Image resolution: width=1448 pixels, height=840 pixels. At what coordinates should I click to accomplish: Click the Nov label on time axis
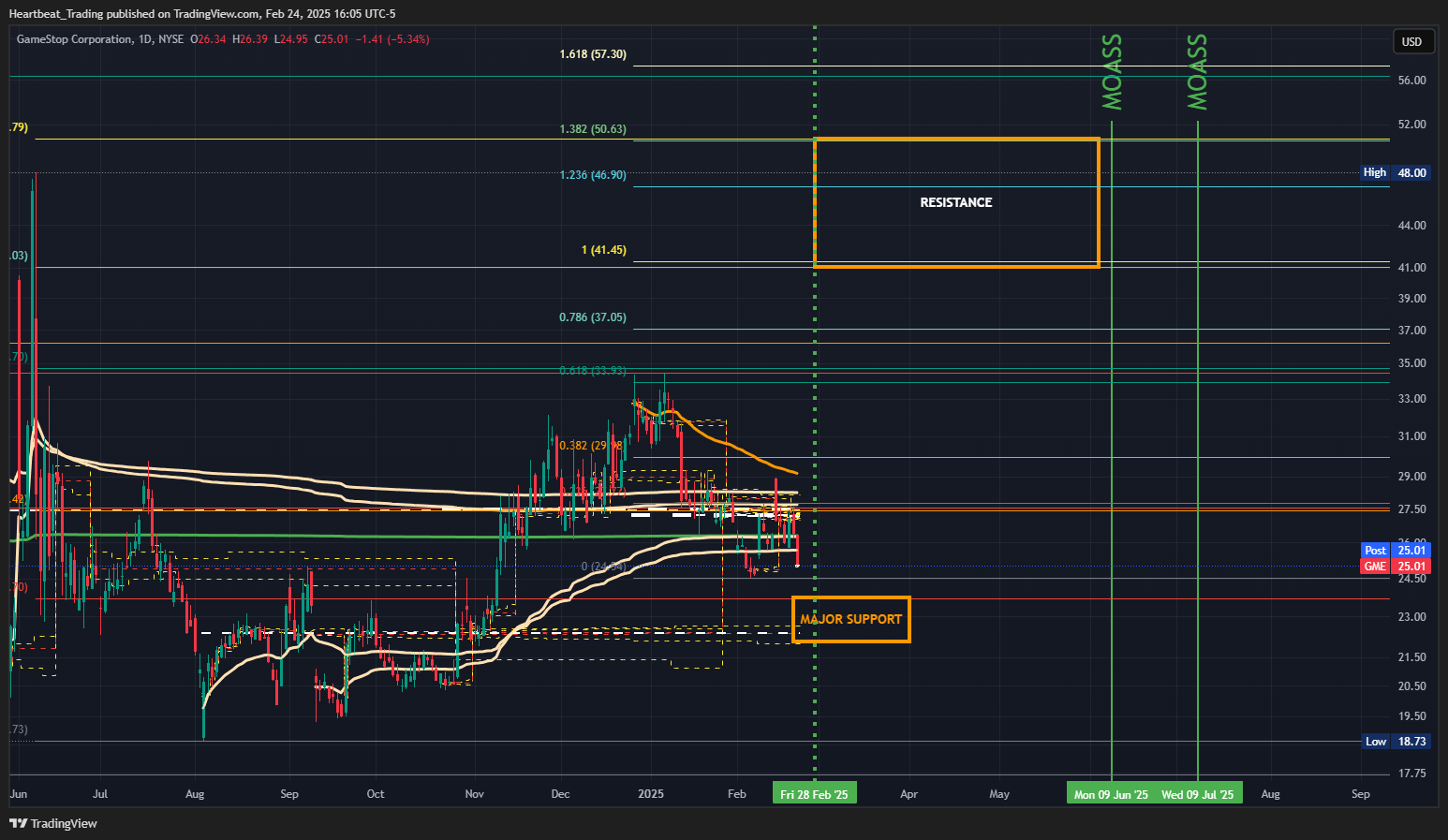click(475, 794)
